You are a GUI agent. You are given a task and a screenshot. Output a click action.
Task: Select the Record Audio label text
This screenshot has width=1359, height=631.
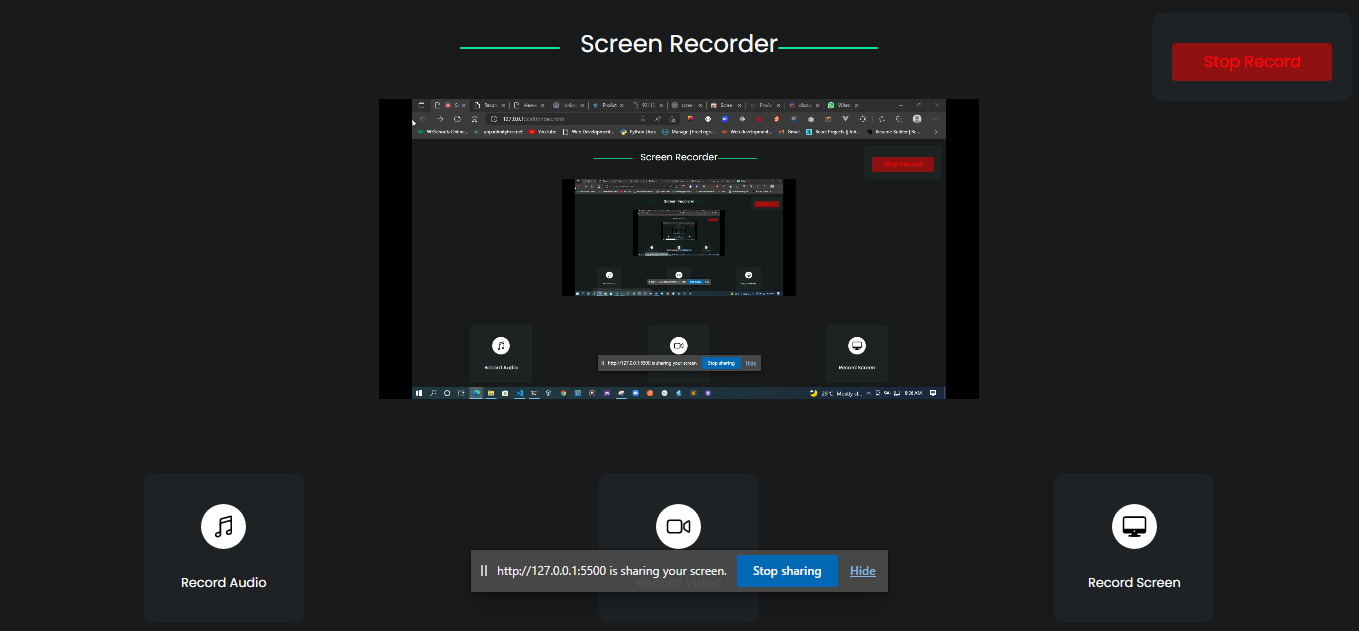tap(224, 583)
